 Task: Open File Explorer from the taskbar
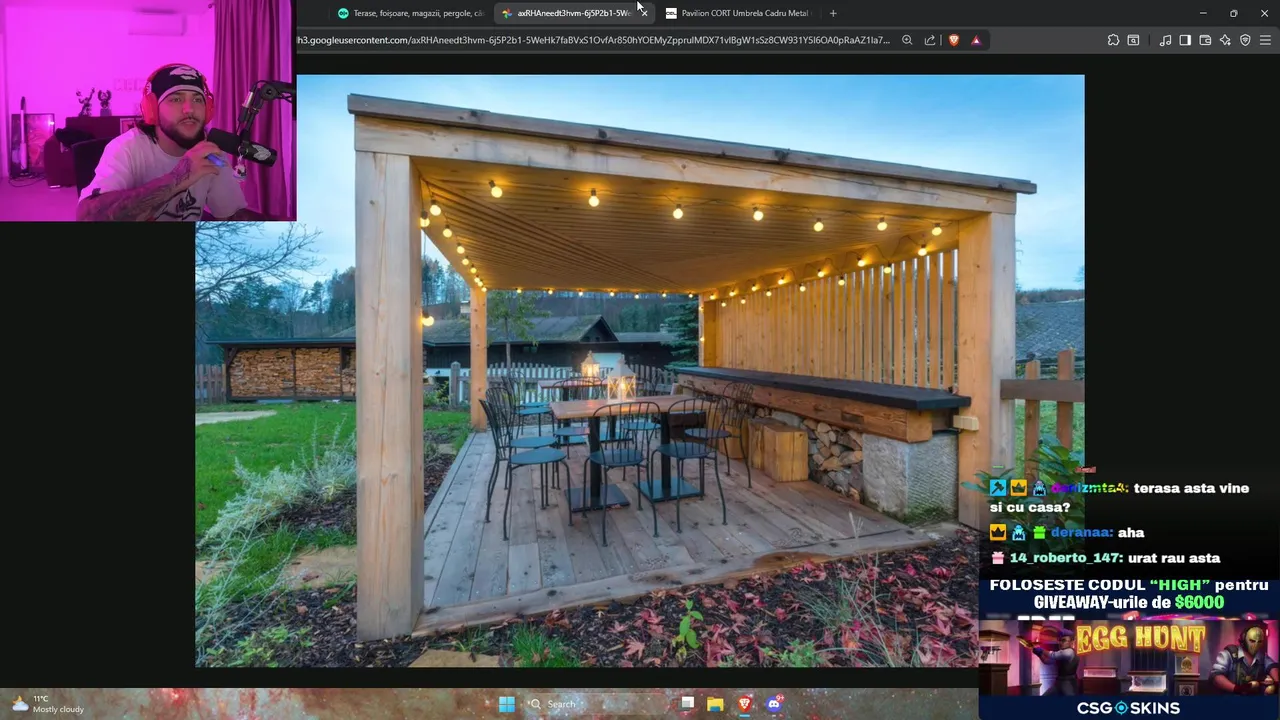click(715, 704)
